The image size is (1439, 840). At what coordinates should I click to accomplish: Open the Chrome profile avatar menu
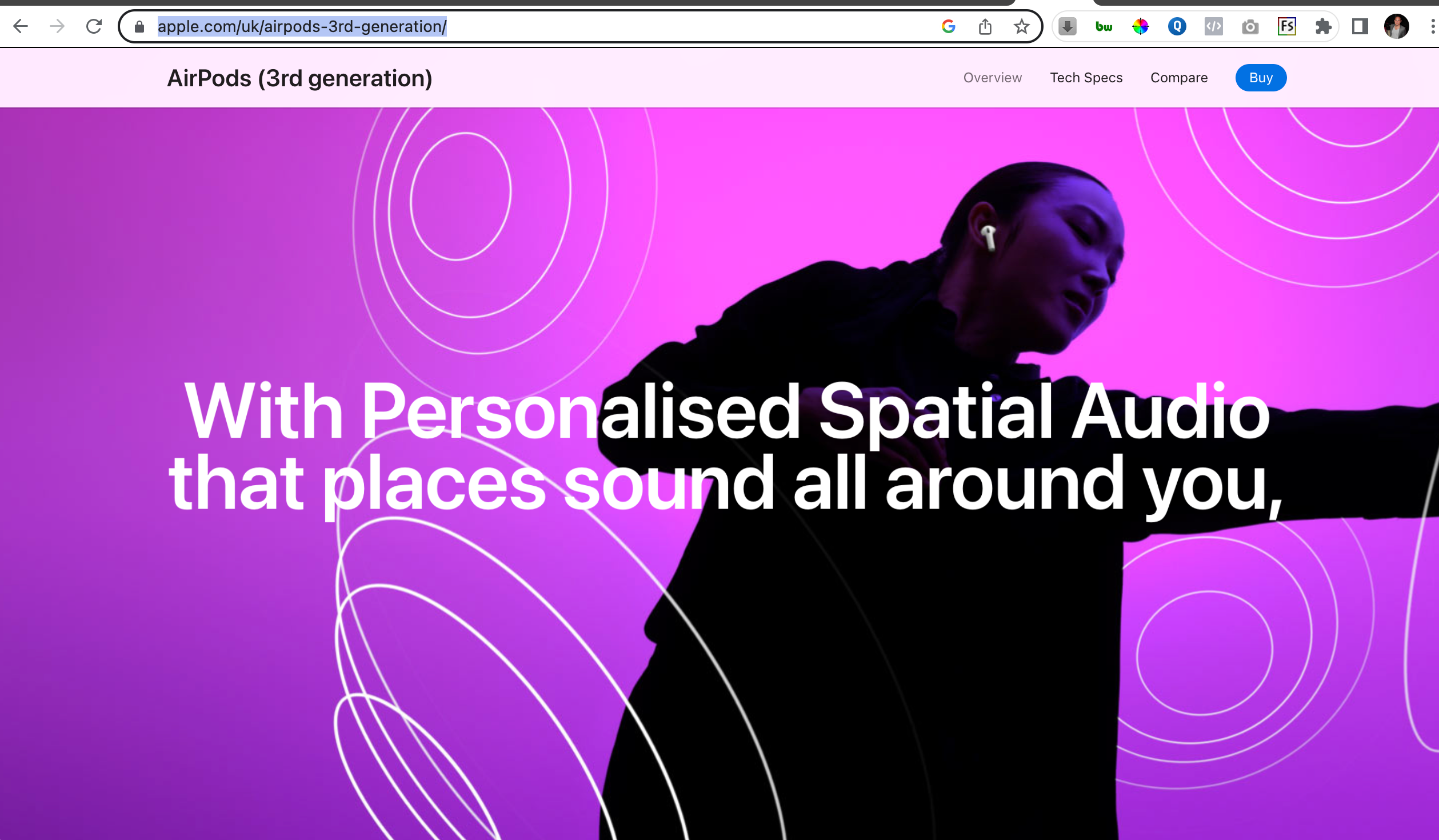(x=1397, y=26)
